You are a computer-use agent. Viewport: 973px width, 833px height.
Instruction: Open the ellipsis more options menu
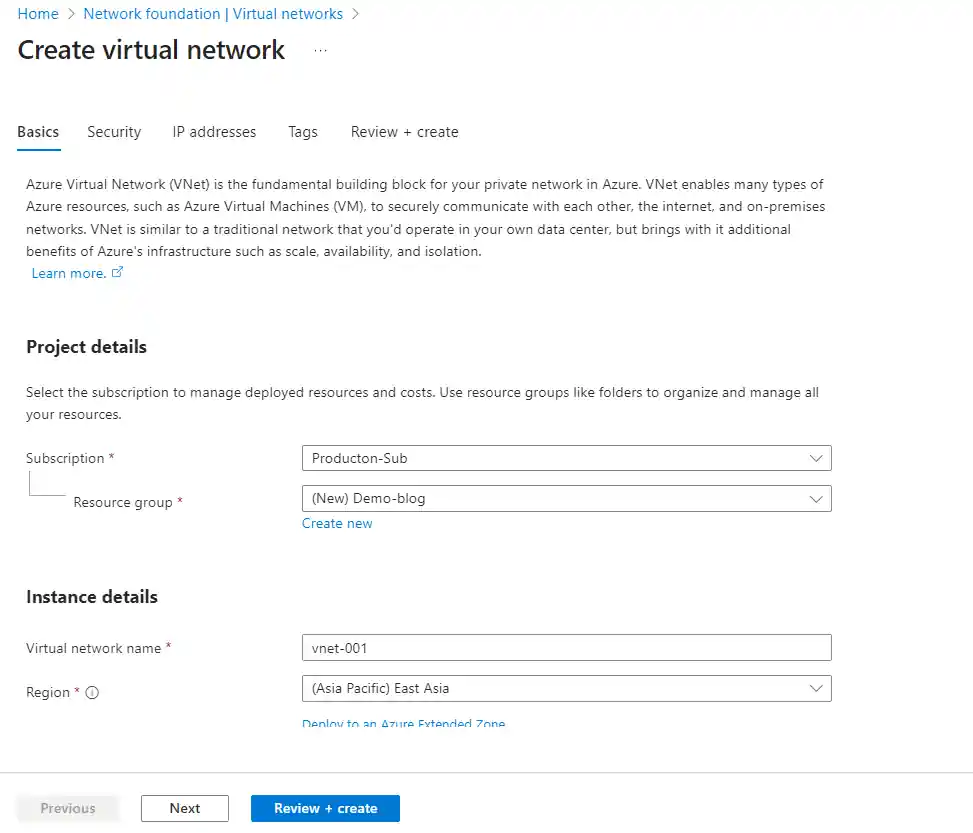click(320, 50)
